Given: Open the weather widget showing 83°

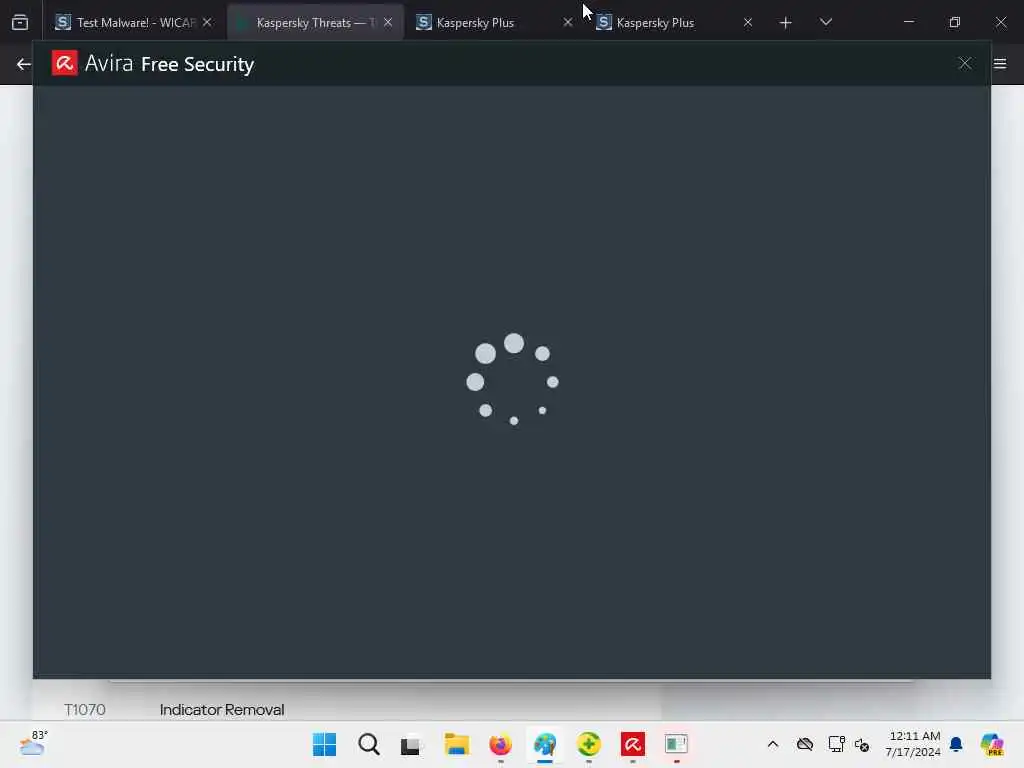Looking at the screenshot, I should 33,744.
